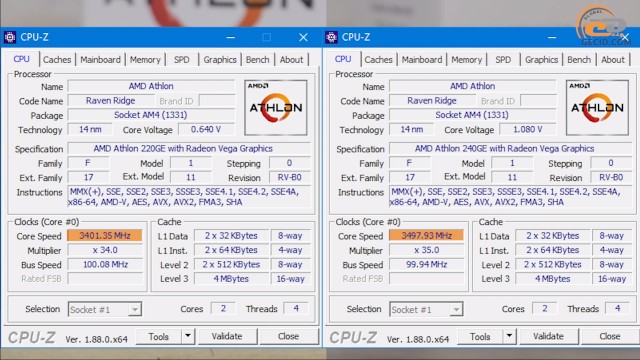Minimize the left CPU-Z window
Screen dimensions: 640x360
click(x=231, y=38)
